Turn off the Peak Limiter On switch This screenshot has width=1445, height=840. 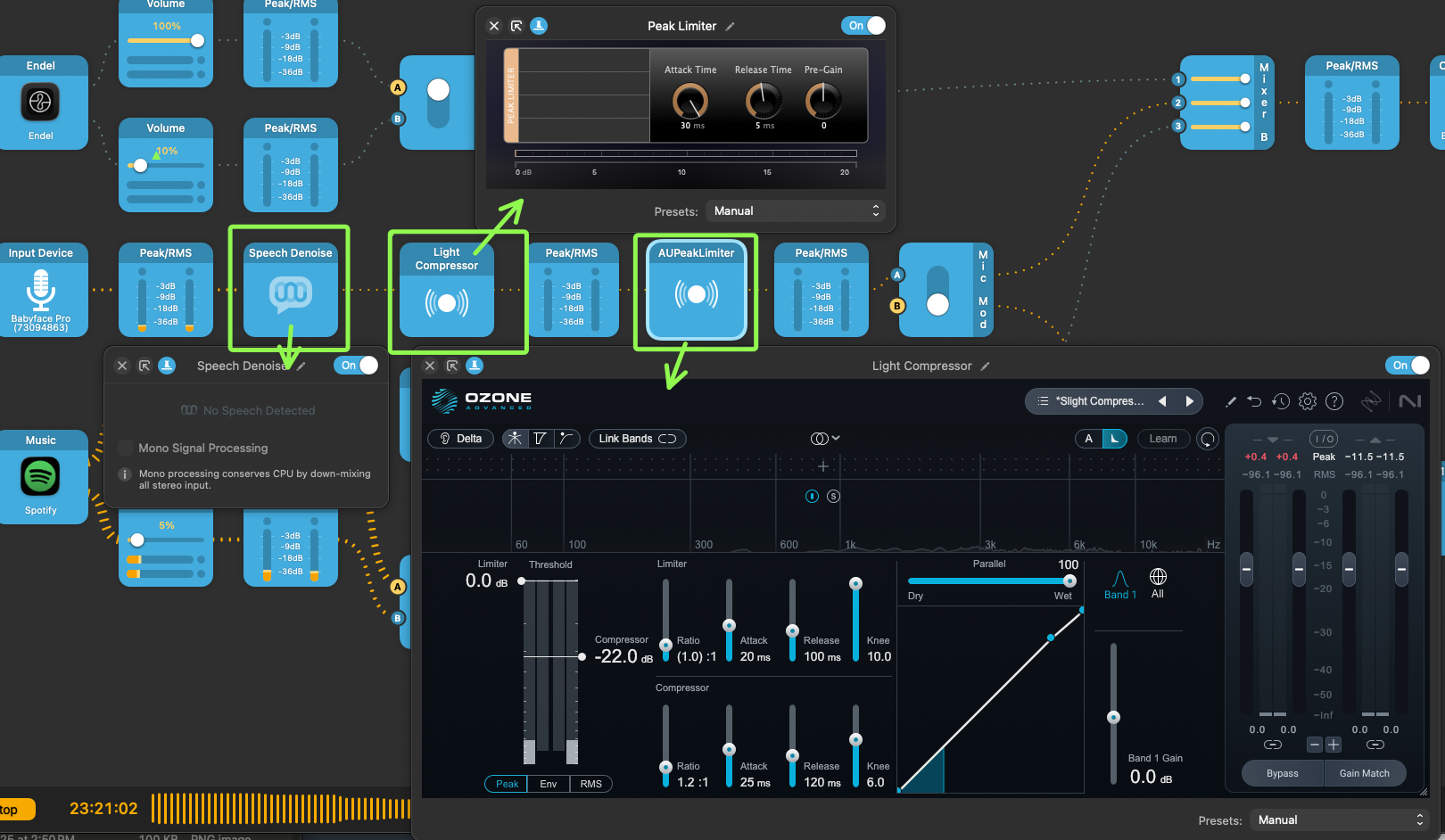[863, 26]
